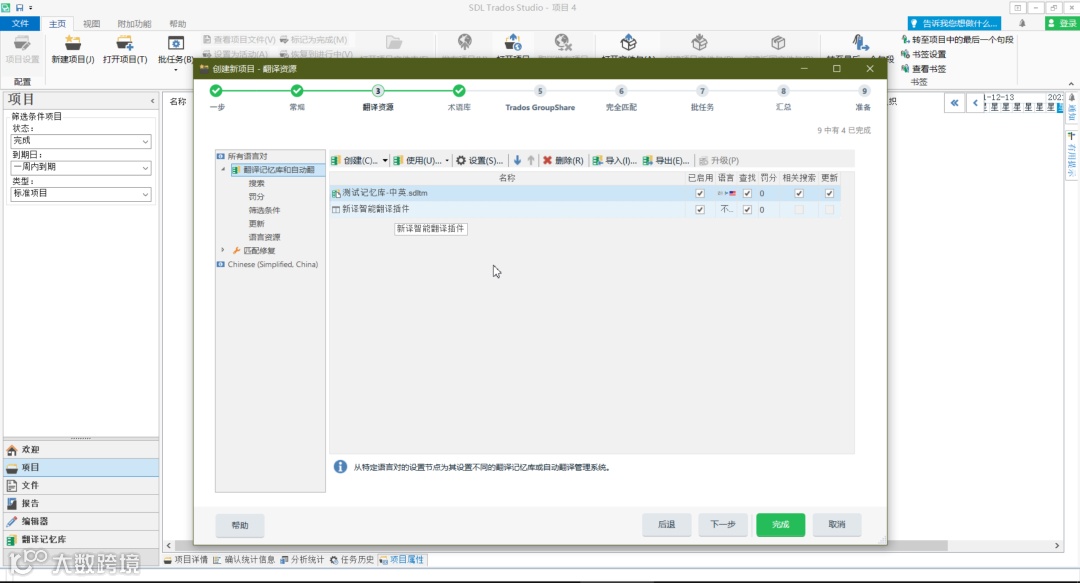The width and height of the screenshot is (1080, 583).
Task: Open the Use (使用) dropdown arrow
Action: click(447, 161)
